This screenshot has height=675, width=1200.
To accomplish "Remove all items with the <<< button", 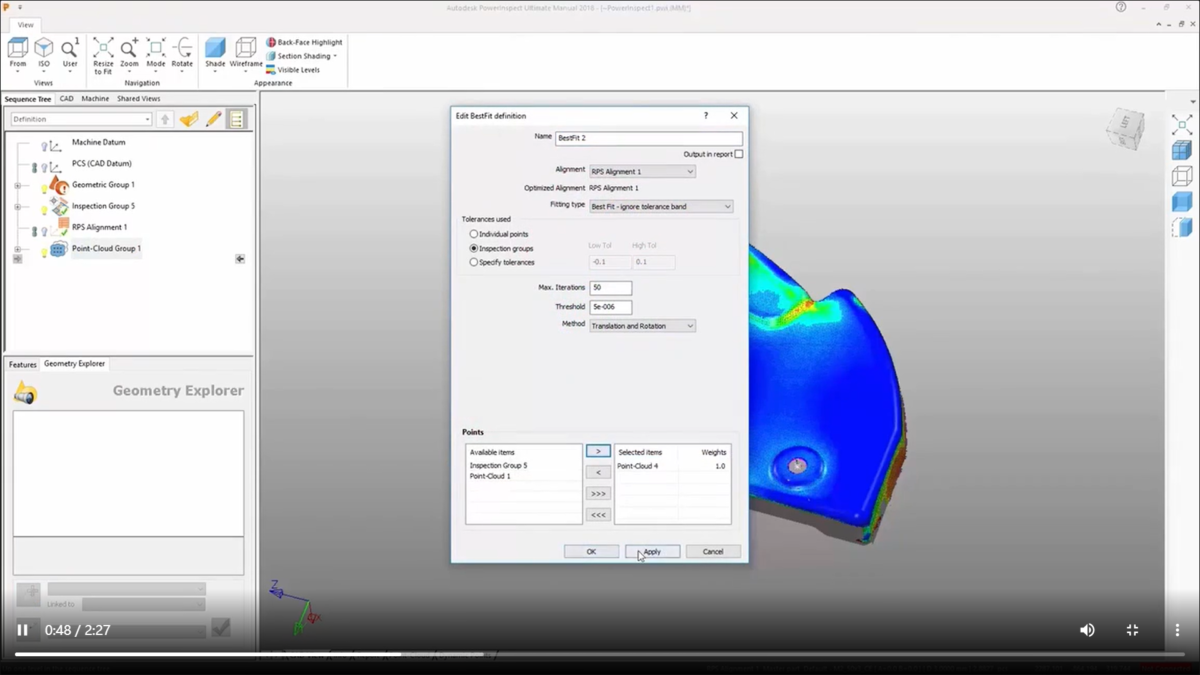I will point(598,515).
